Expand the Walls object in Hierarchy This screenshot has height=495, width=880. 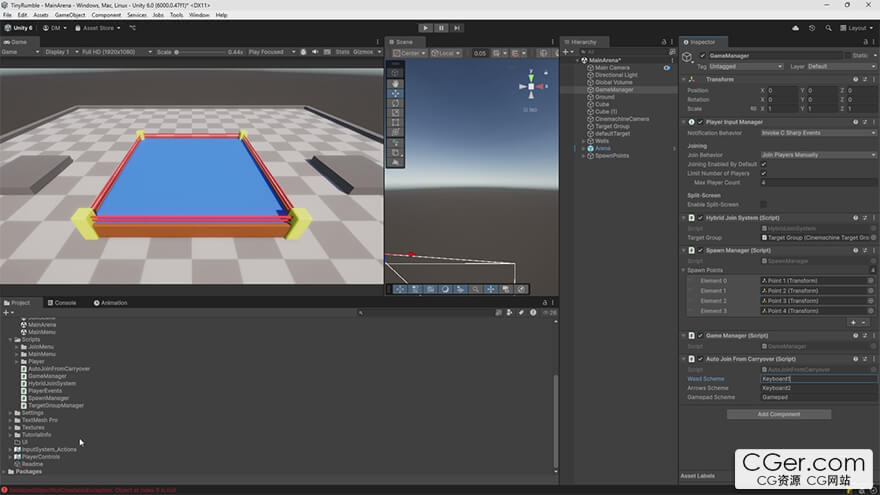584,141
